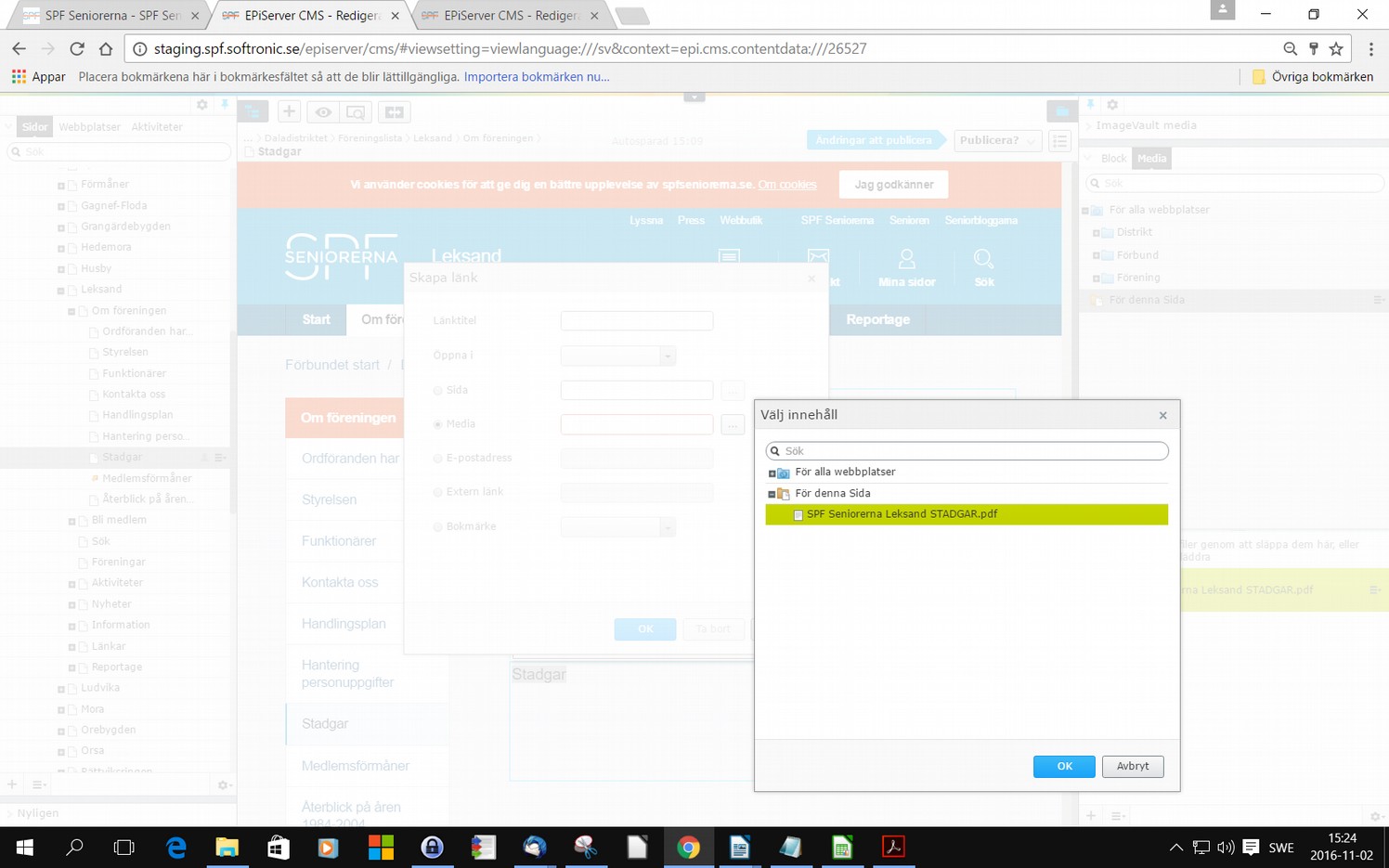Viewport: 1389px width, 868px height.
Task: Click the plus button to add new content
Action: (289, 112)
